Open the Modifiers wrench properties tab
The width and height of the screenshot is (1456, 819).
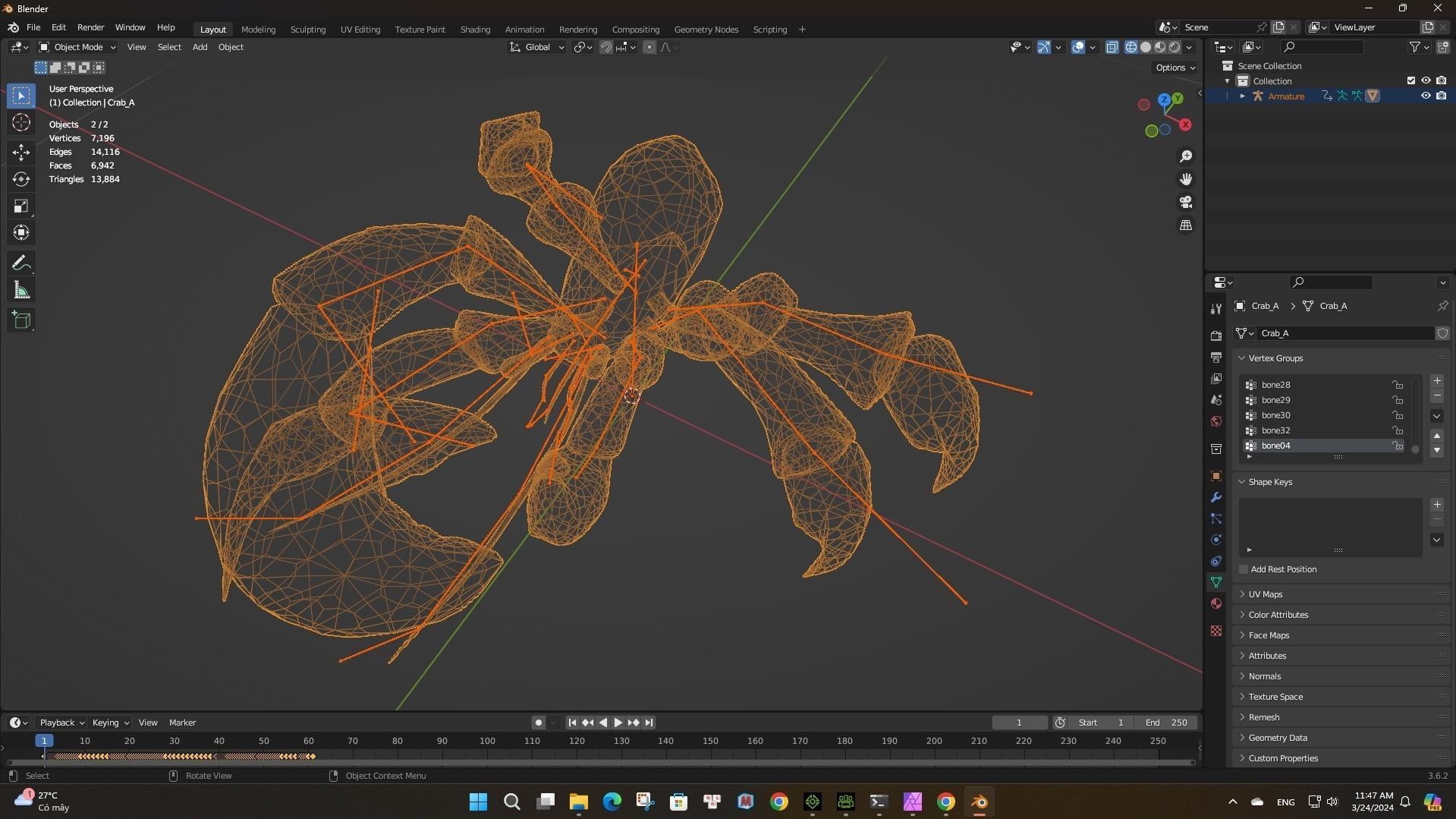pos(1216,497)
